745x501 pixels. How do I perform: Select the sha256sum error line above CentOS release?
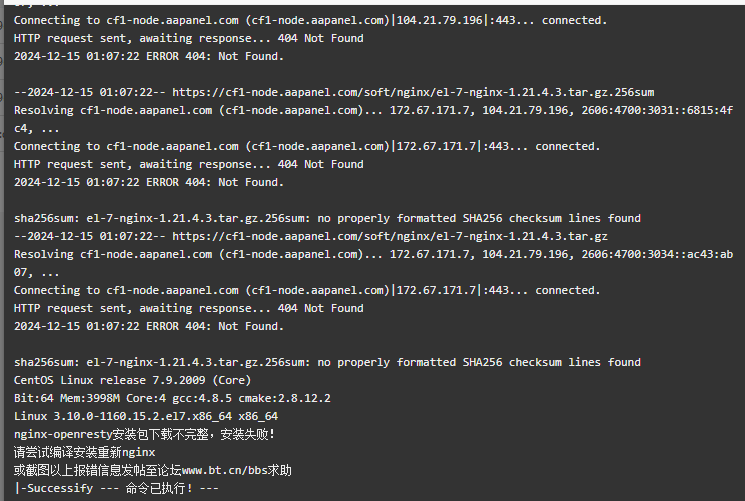point(327,362)
